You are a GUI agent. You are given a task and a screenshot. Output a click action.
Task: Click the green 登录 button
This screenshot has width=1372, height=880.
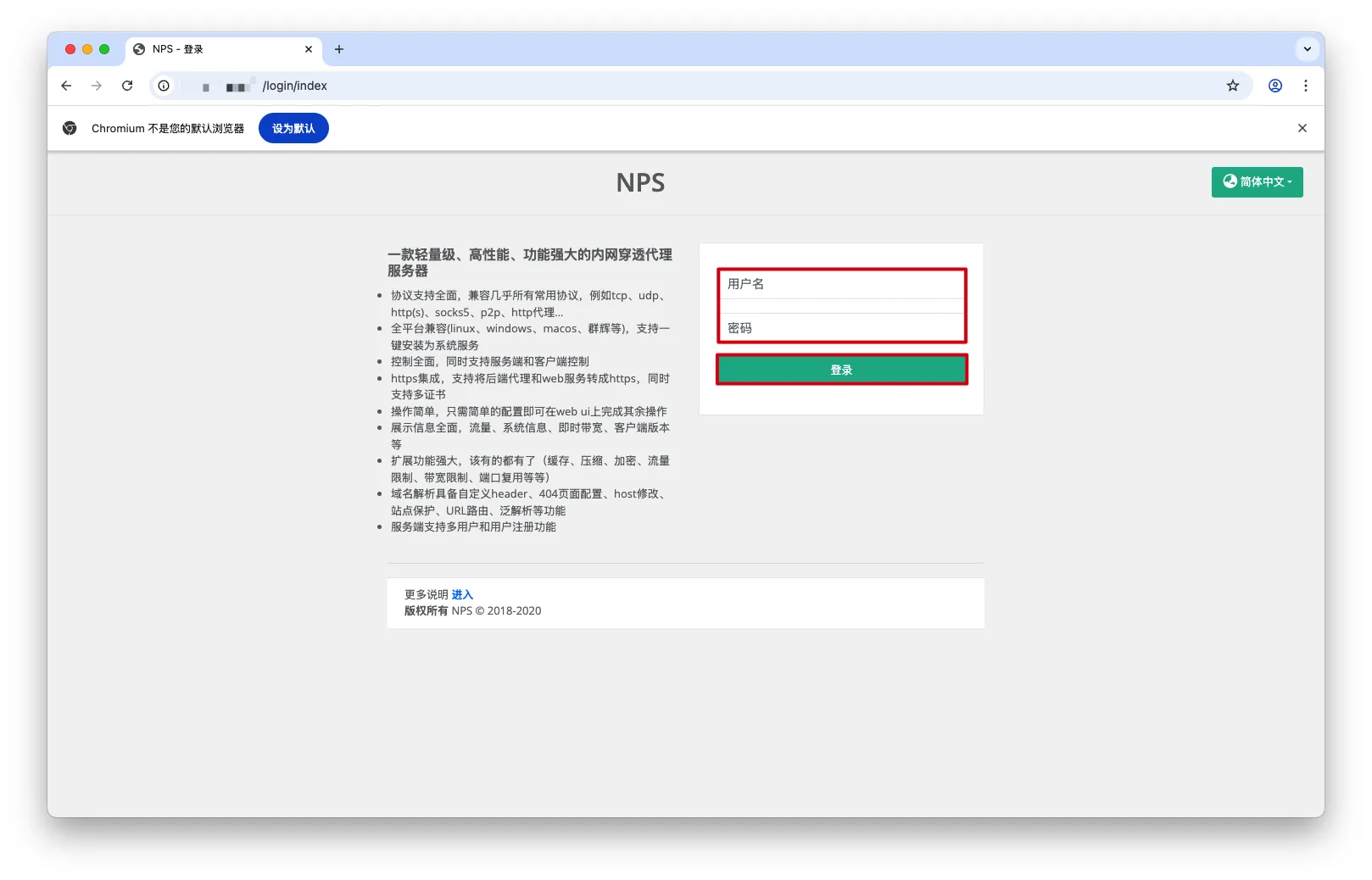pos(841,370)
